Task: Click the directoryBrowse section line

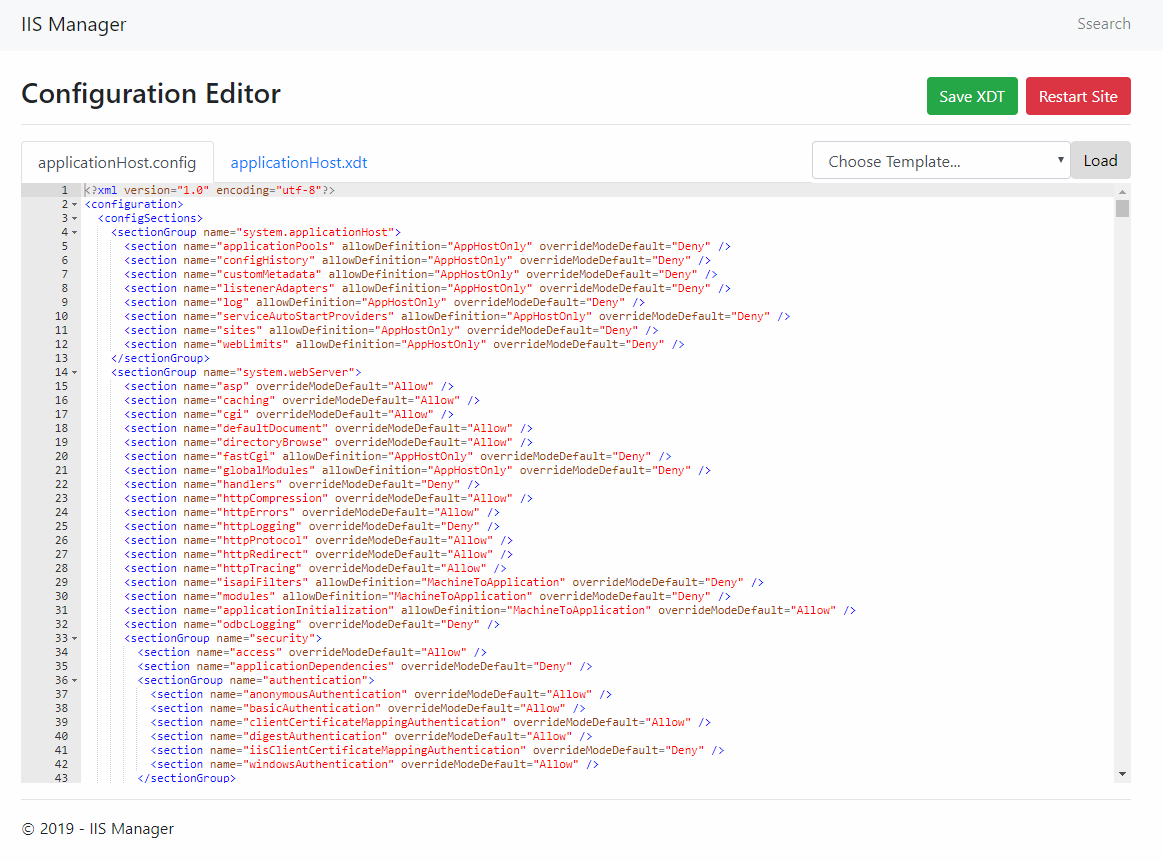Action: 329,443
